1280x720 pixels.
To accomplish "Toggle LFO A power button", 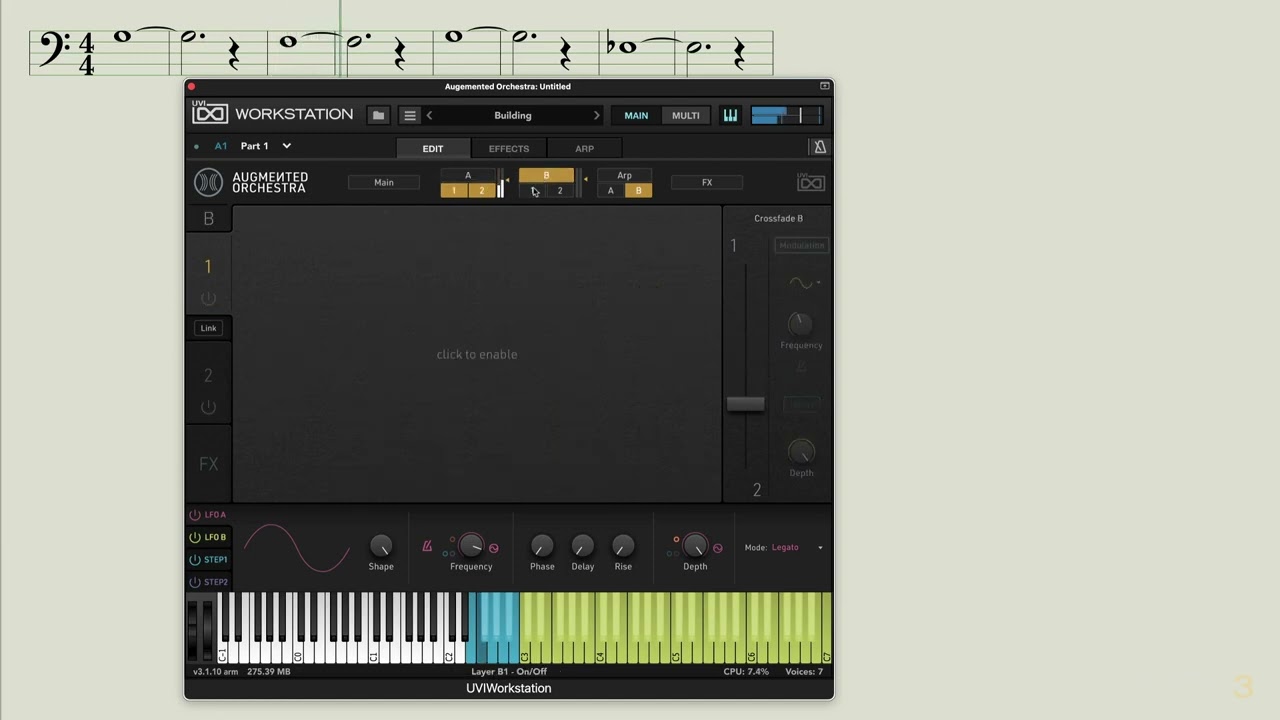I will pos(195,515).
